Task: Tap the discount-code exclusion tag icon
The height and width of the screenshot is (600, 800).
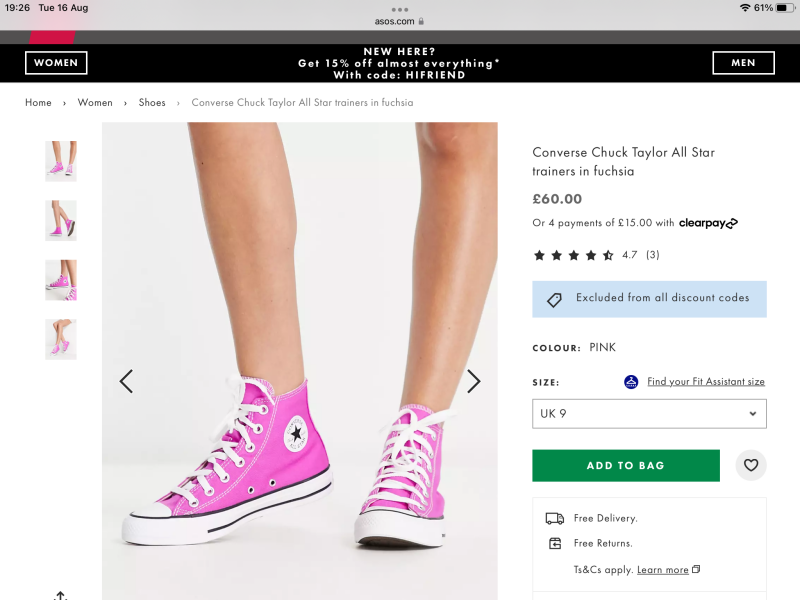Action: point(553,298)
